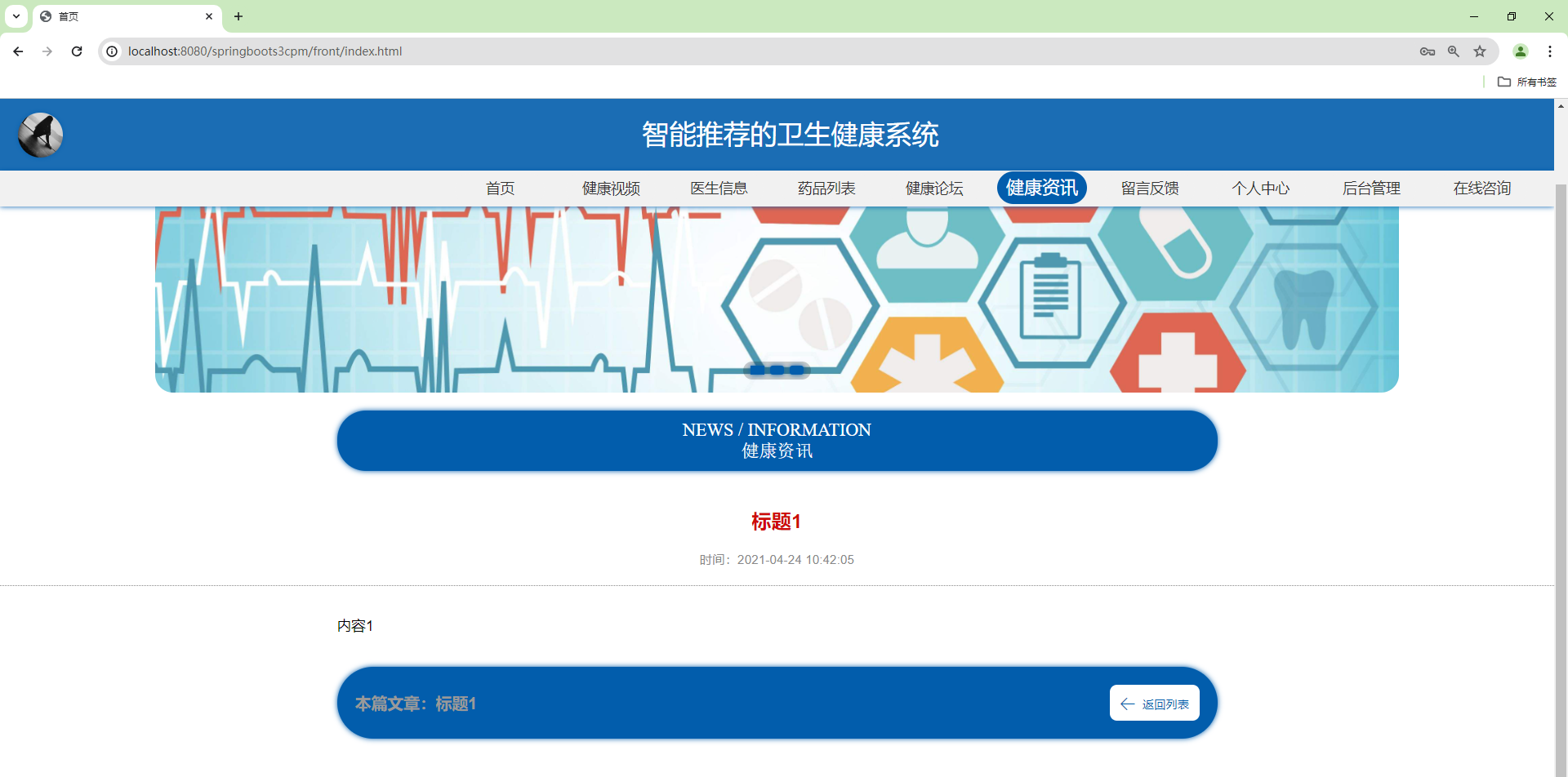Open the 个人中心 menu item

coord(1261,188)
